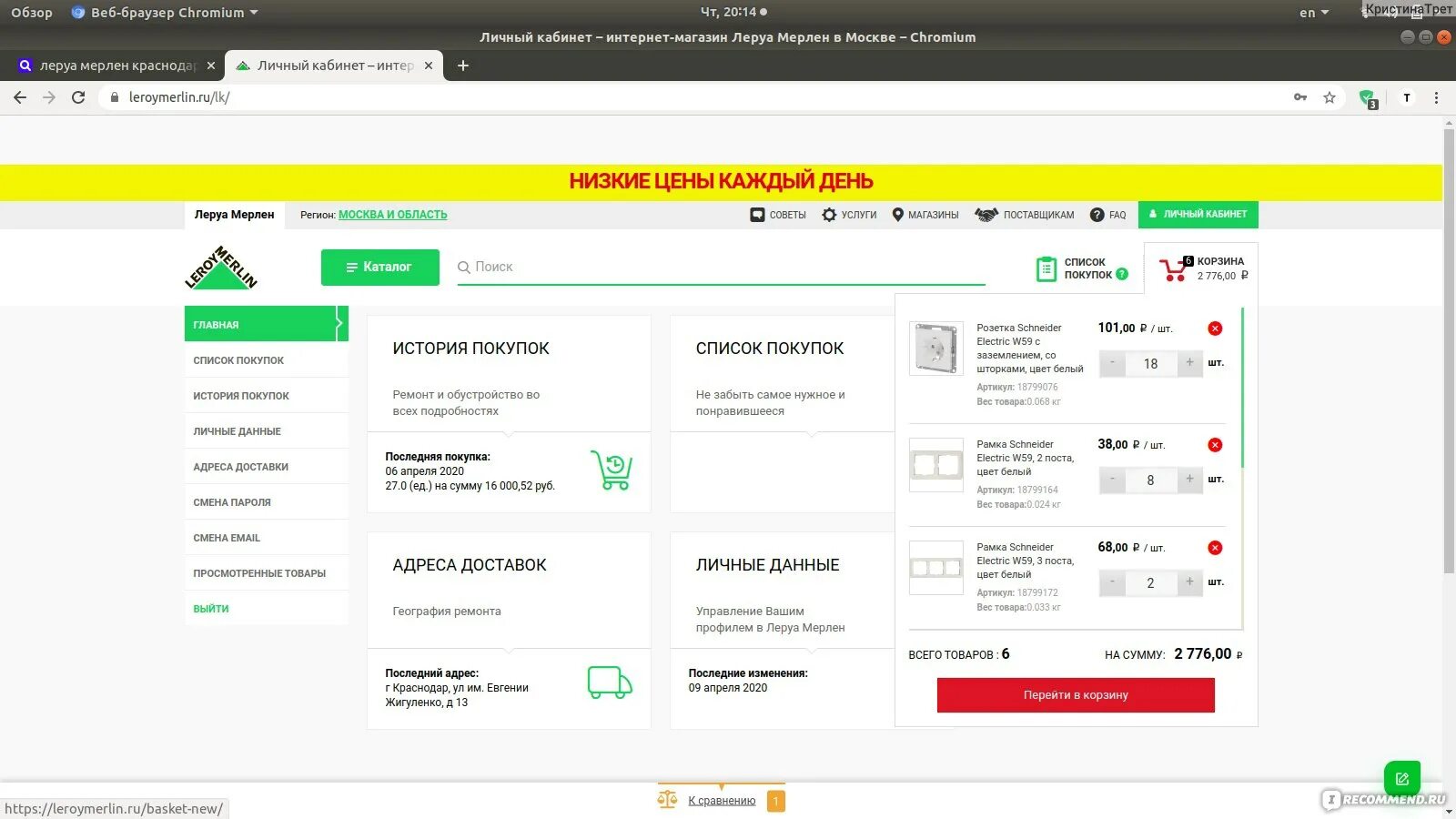
Task: Open the browser profile avatar T
Action: pyautogui.click(x=1407, y=97)
